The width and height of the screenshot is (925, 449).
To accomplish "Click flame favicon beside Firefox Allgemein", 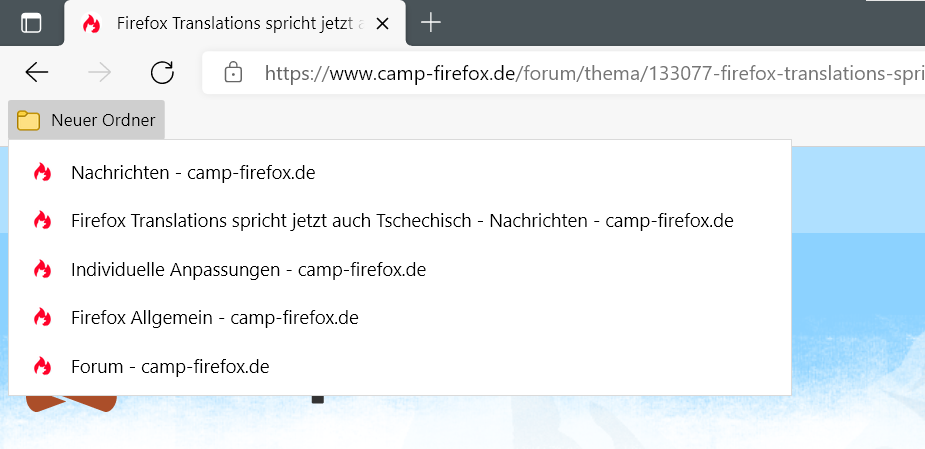I will tap(42, 318).
